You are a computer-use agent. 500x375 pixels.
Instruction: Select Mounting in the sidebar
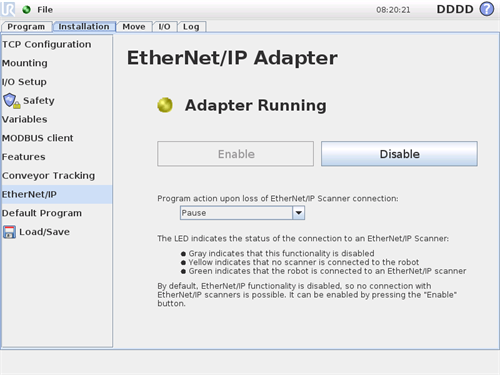point(57,63)
